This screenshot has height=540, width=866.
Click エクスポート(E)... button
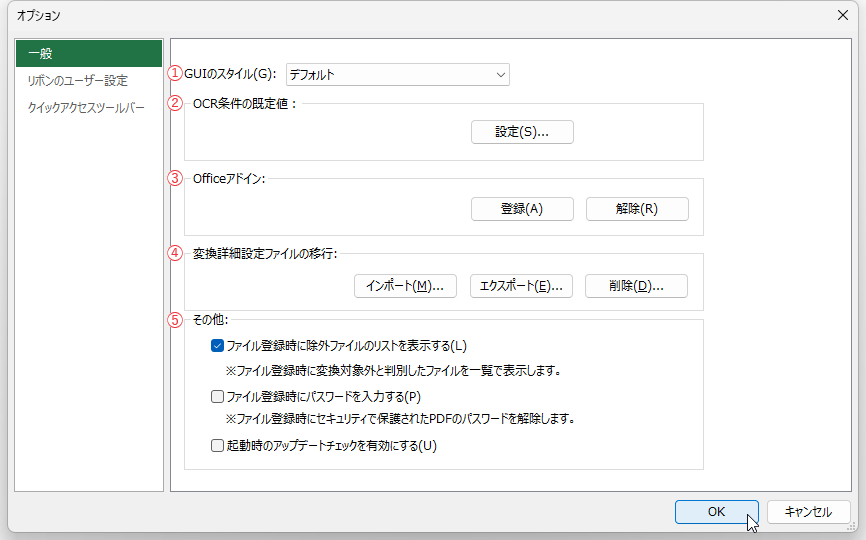521,286
